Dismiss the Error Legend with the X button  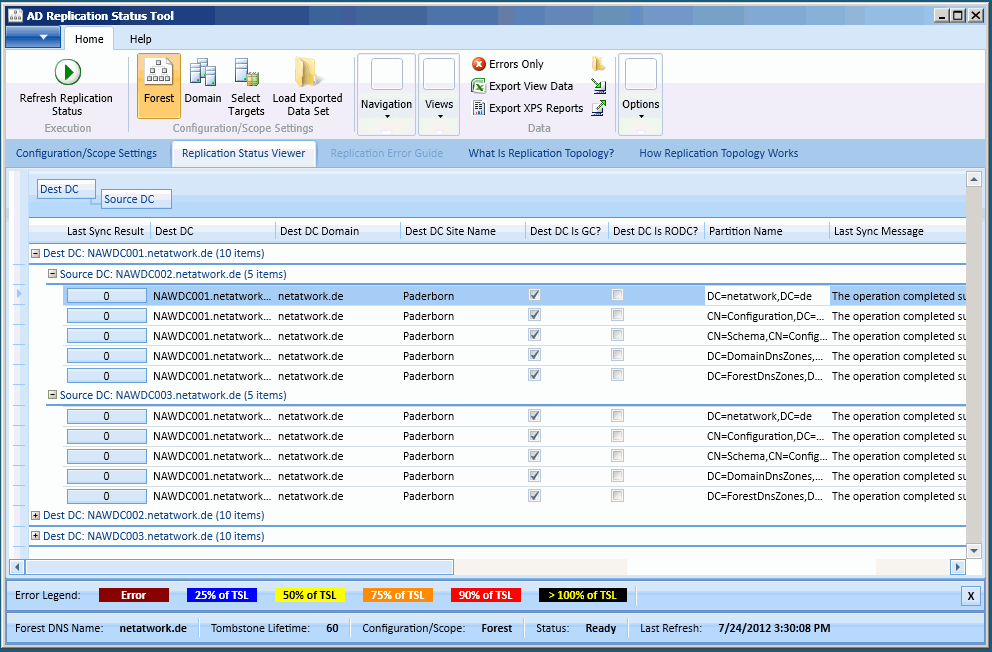pyautogui.click(x=970, y=594)
